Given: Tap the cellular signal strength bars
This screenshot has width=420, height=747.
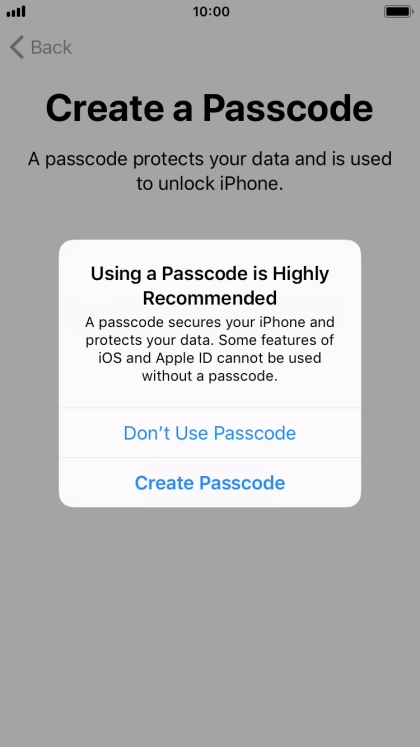Looking at the screenshot, I should tap(16, 12).
